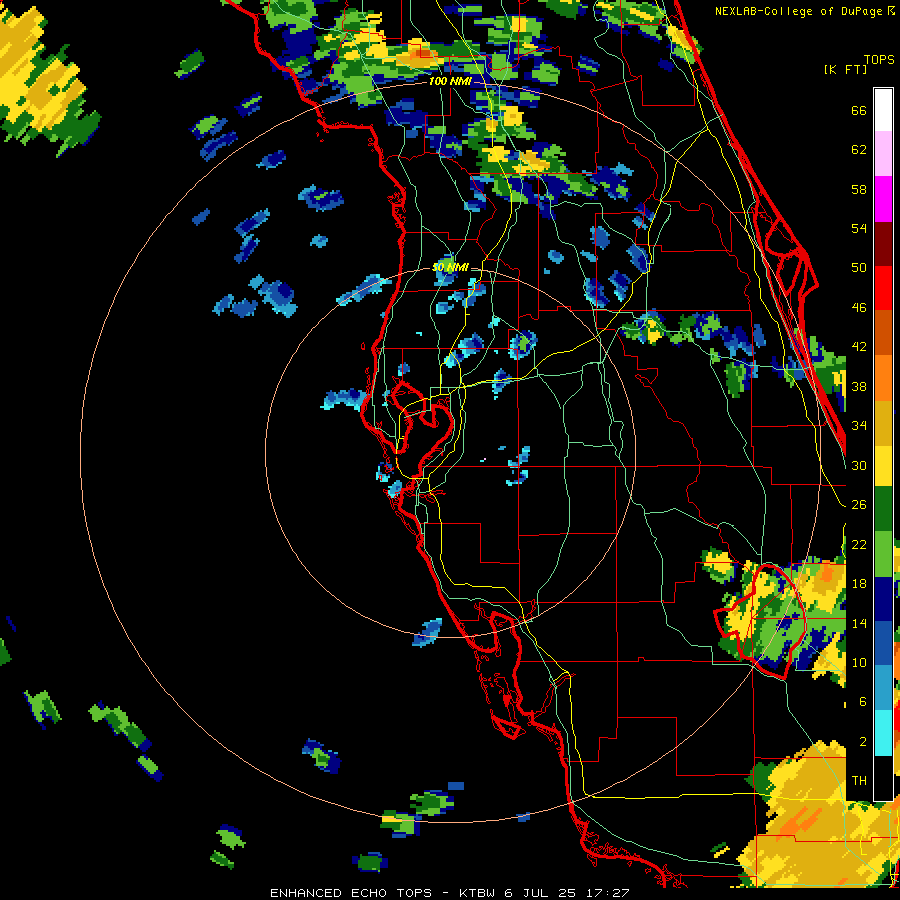
Task: Click the 17:27 time stamp
Action: click(608, 893)
